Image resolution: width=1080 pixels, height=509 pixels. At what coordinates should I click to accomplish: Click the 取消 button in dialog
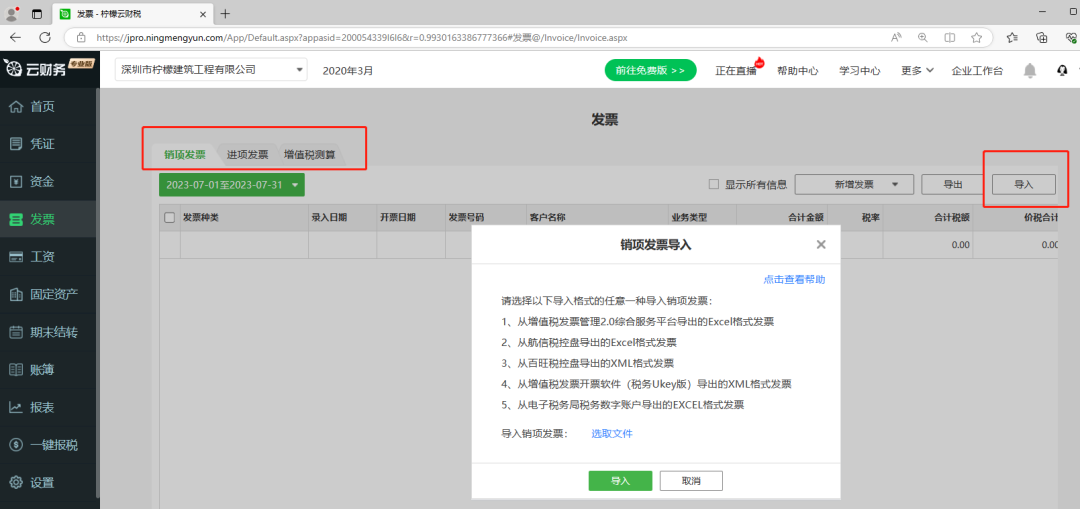coord(691,481)
